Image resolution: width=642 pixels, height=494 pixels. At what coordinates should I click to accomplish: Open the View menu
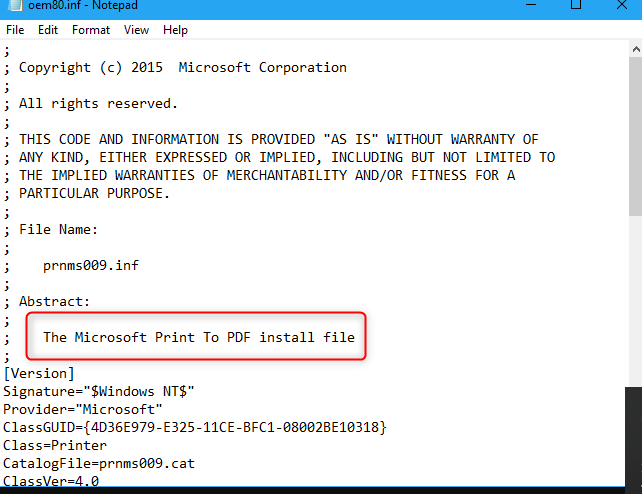pyautogui.click(x=136, y=30)
